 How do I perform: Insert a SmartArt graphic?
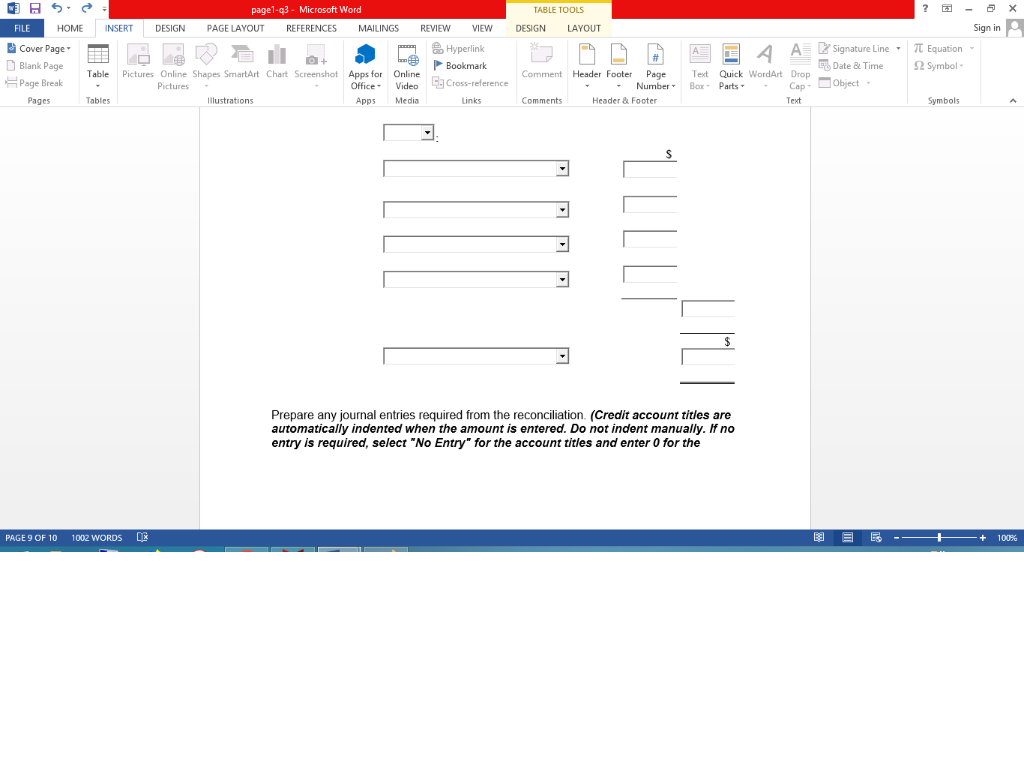pyautogui.click(x=242, y=62)
